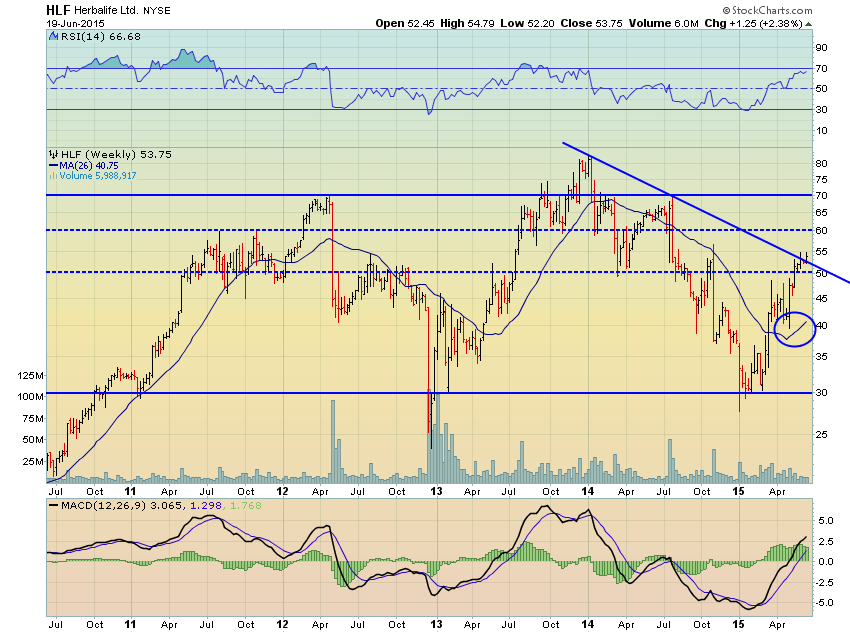
Task: Select the RSI(14) 66.68 label
Action: tap(101, 36)
